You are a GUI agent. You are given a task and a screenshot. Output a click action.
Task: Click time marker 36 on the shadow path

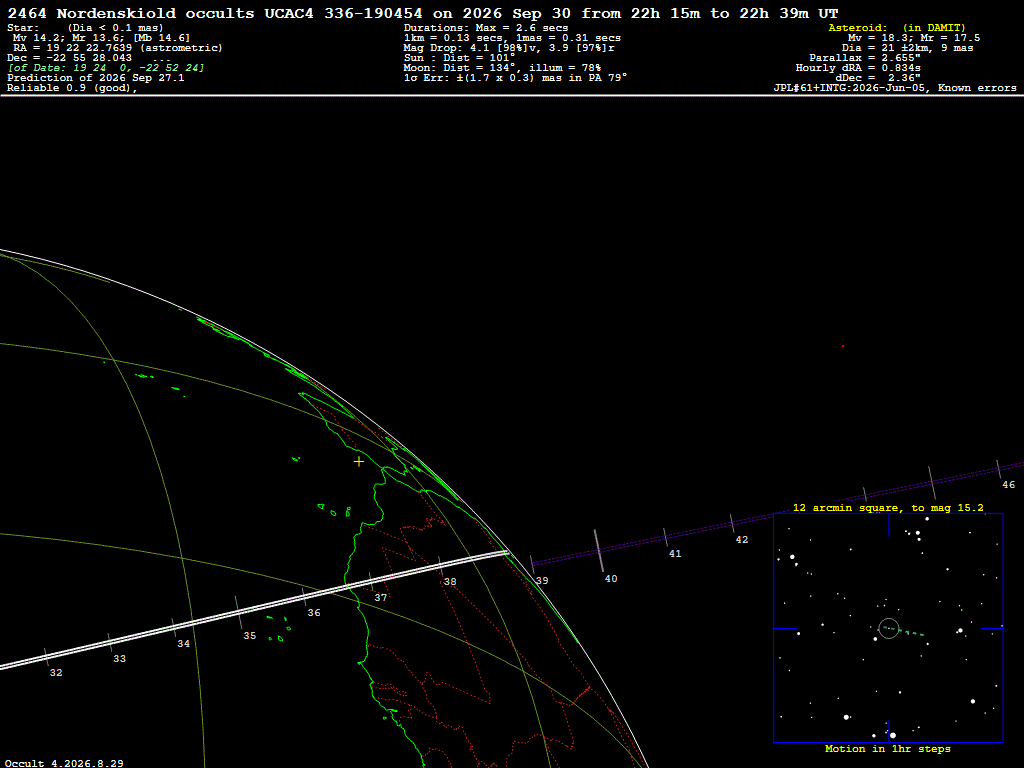click(x=314, y=613)
